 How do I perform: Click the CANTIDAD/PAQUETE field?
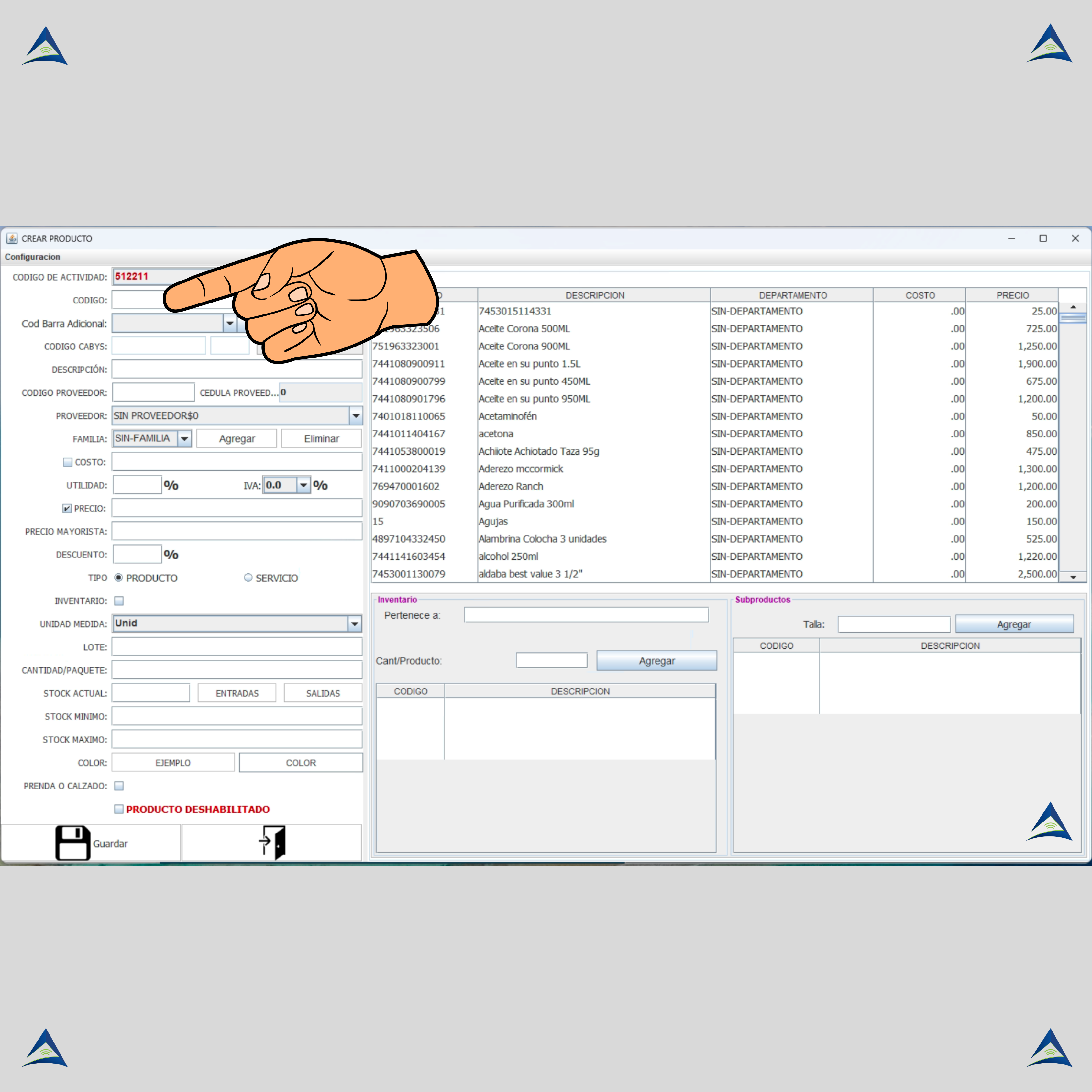coord(237,670)
